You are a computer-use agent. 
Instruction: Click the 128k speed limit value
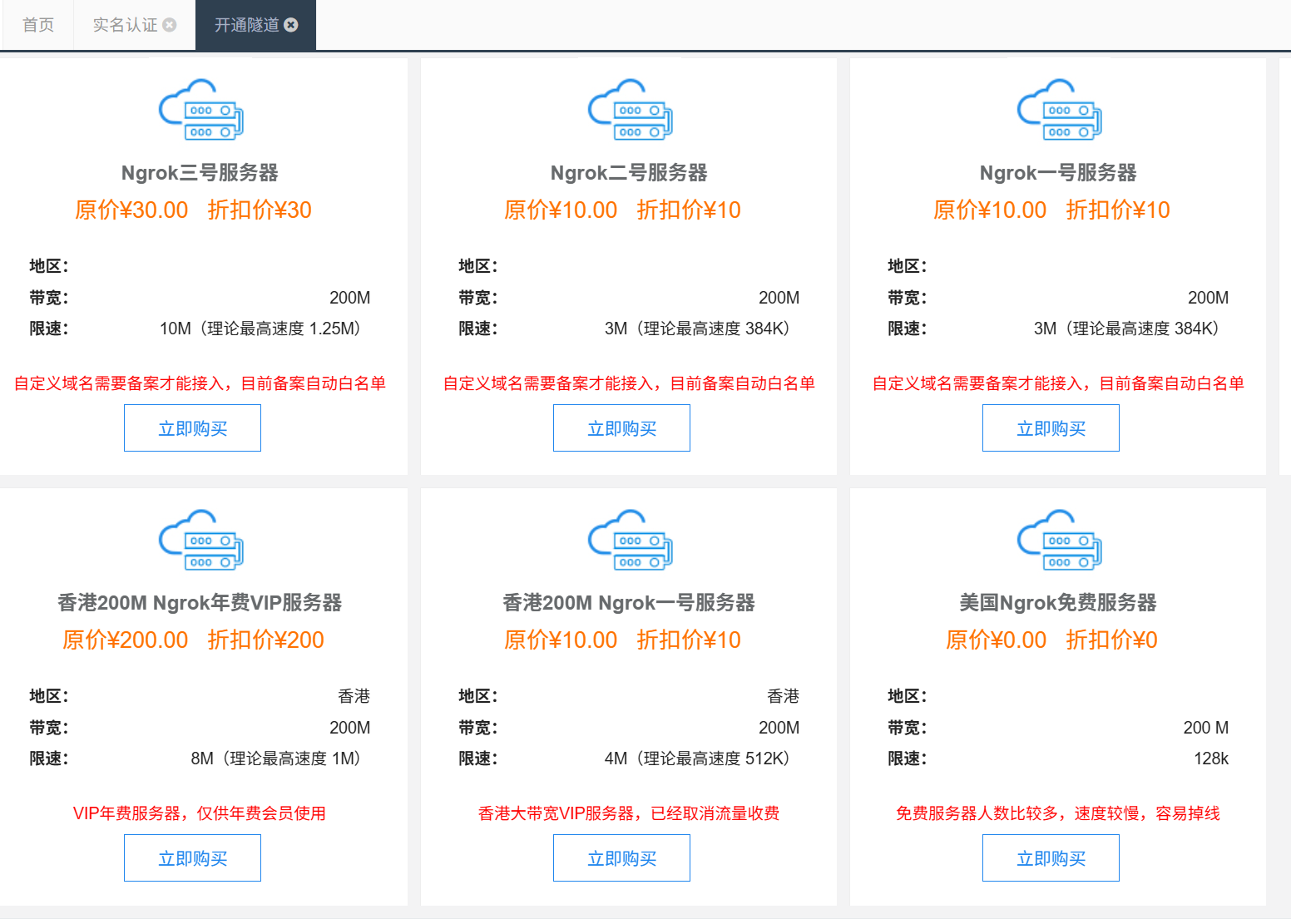click(x=1211, y=758)
